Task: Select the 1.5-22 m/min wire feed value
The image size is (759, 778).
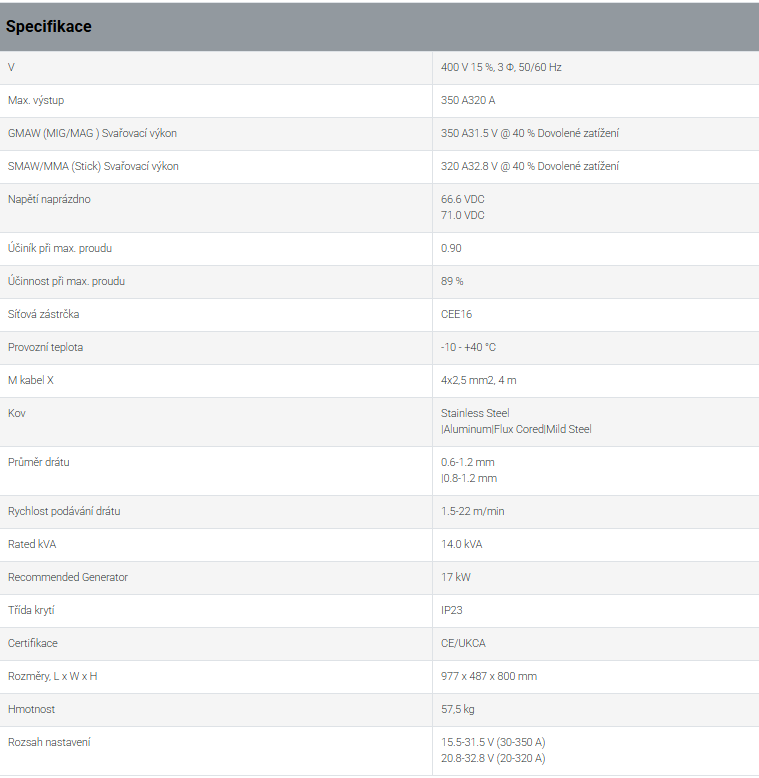Action: coord(472,512)
